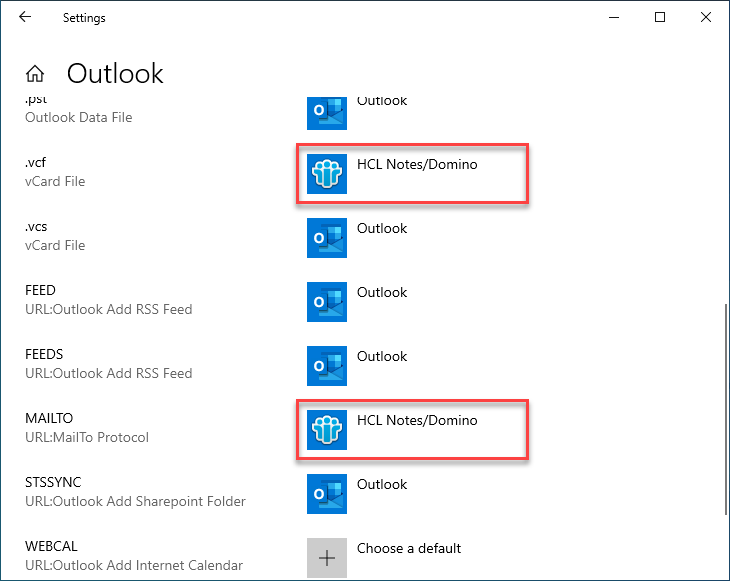The height and width of the screenshot is (581, 730).
Task: Click Outlook icon for .vcs file type
Action: (327, 238)
